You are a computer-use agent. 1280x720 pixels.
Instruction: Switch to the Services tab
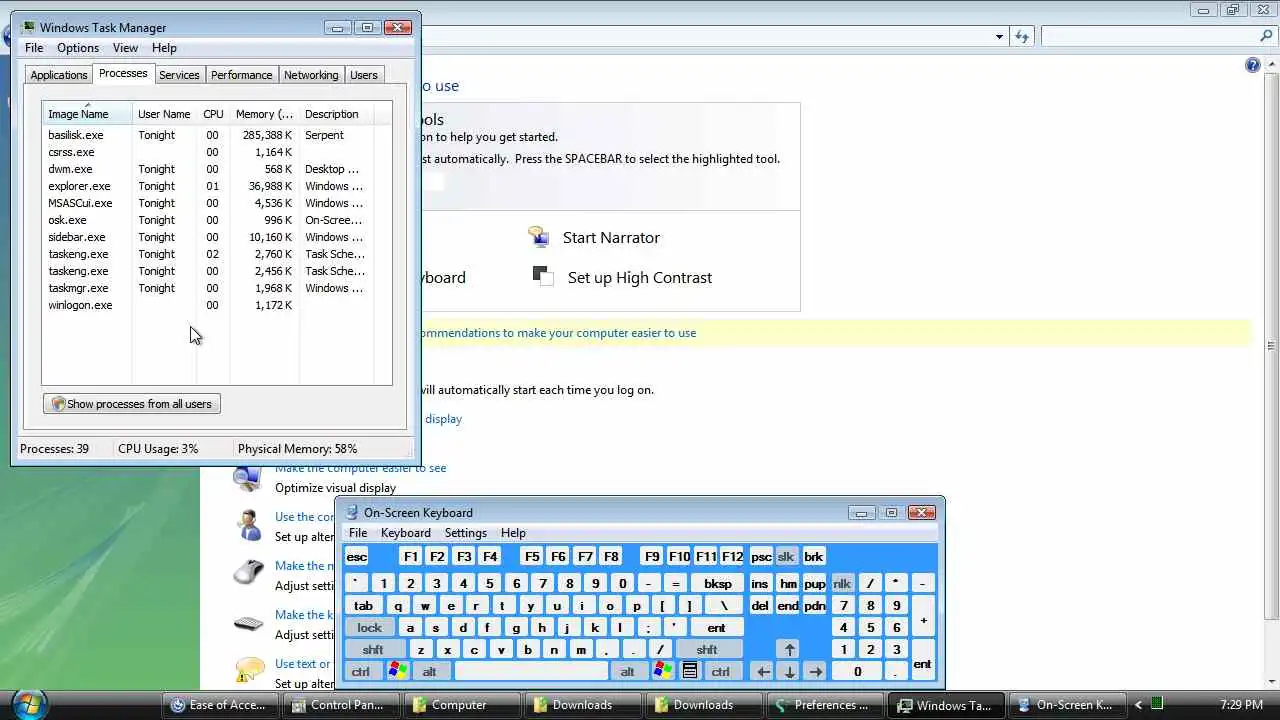[179, 75]
